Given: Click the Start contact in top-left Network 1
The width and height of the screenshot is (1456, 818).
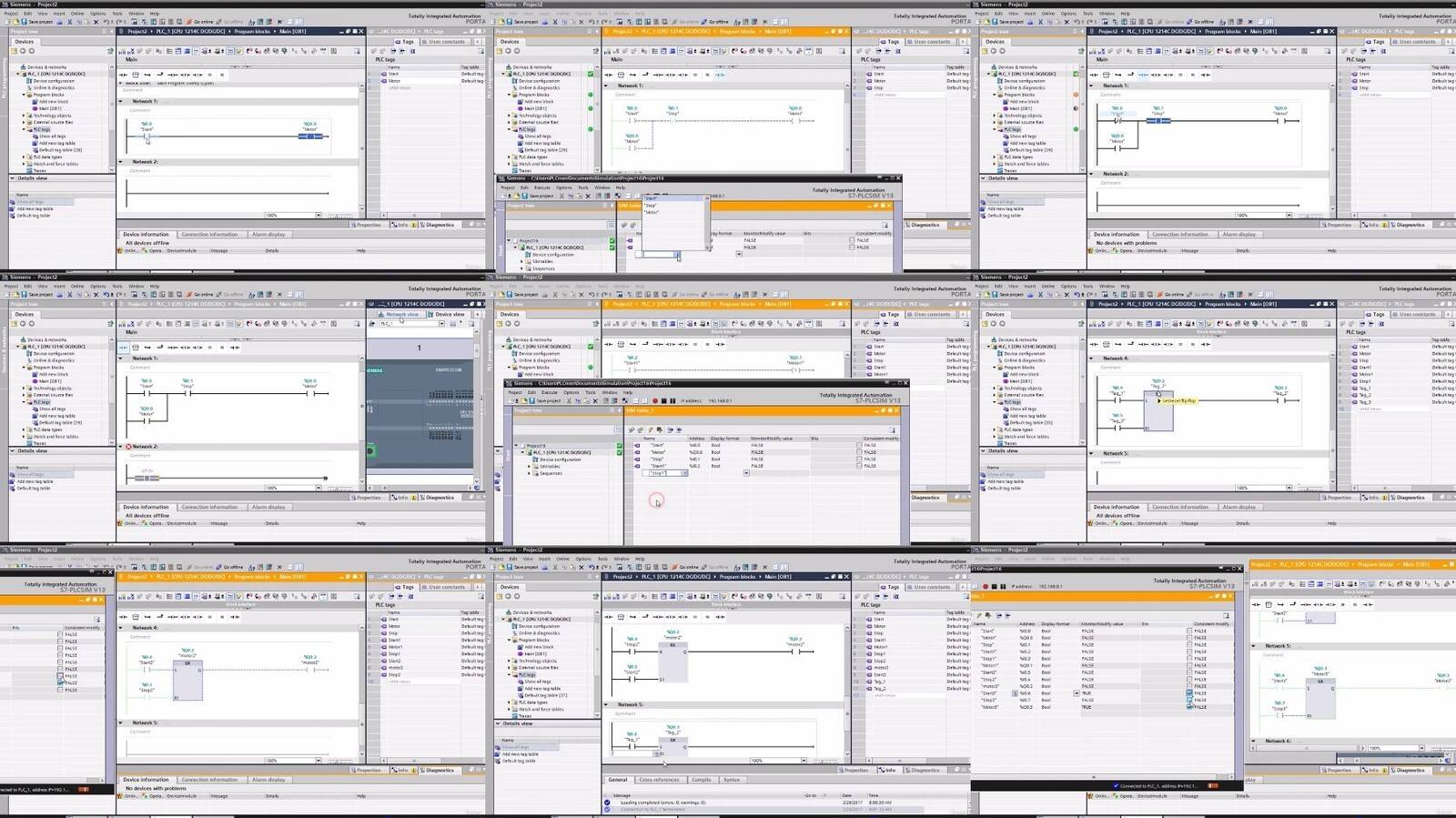Looking at the screenshot, I should [147, 136].
